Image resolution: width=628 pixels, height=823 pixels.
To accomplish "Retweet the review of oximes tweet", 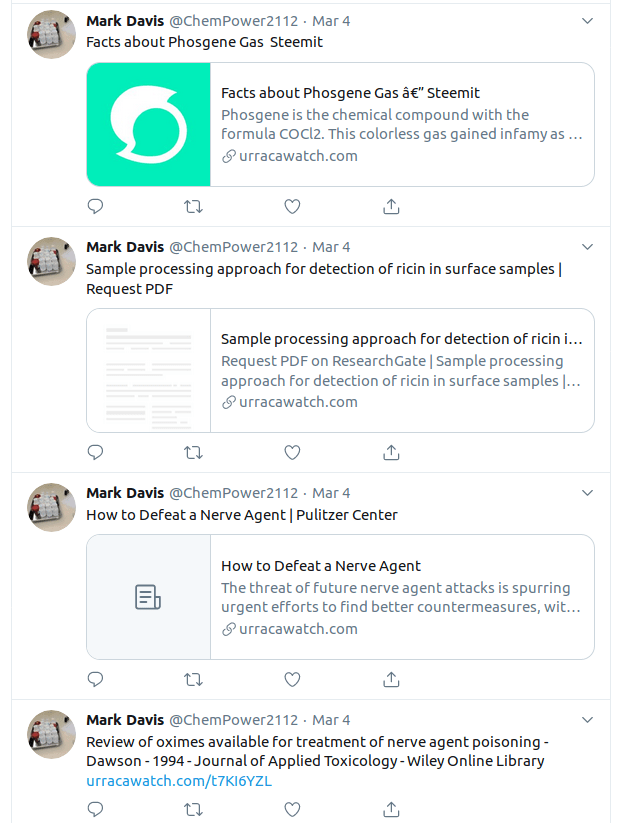I will tap(194, 808).
